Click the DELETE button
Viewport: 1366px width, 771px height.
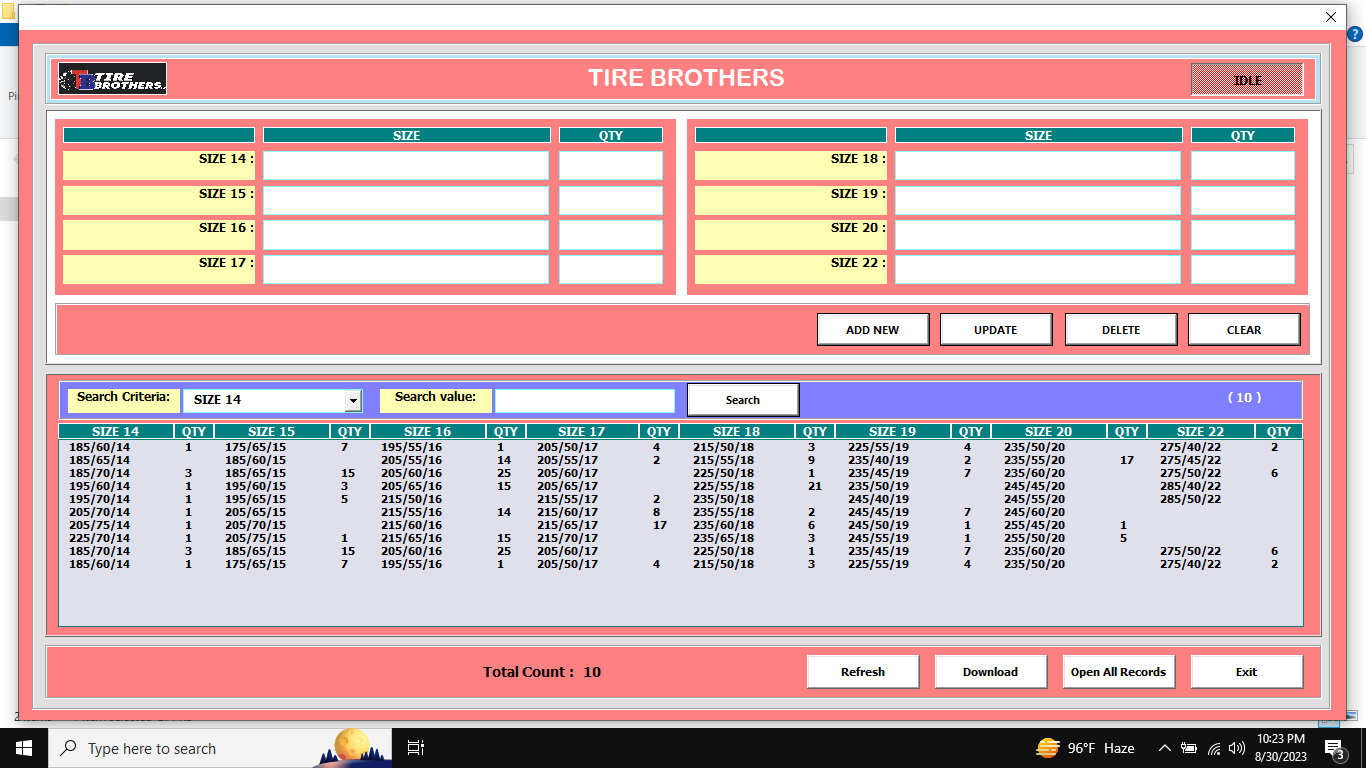click(x=1120, y=330)
